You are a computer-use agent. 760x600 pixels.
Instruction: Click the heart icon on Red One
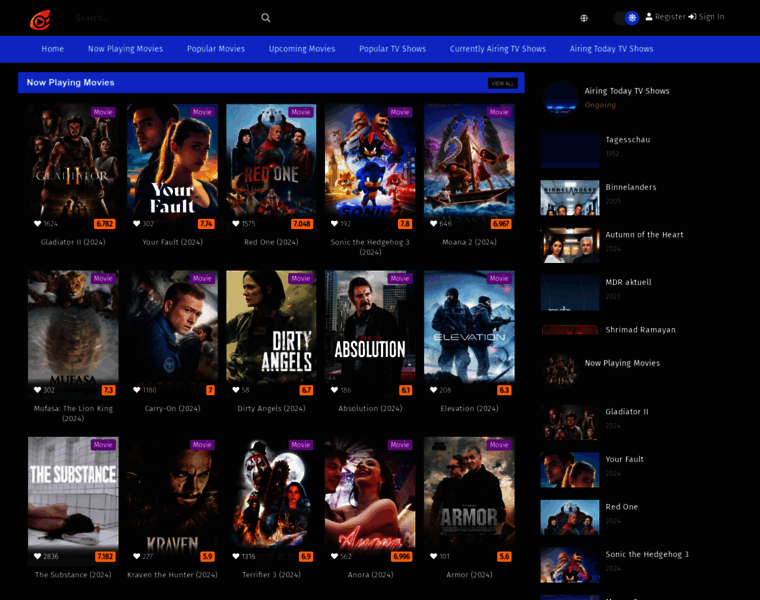(x=236, y=223)
